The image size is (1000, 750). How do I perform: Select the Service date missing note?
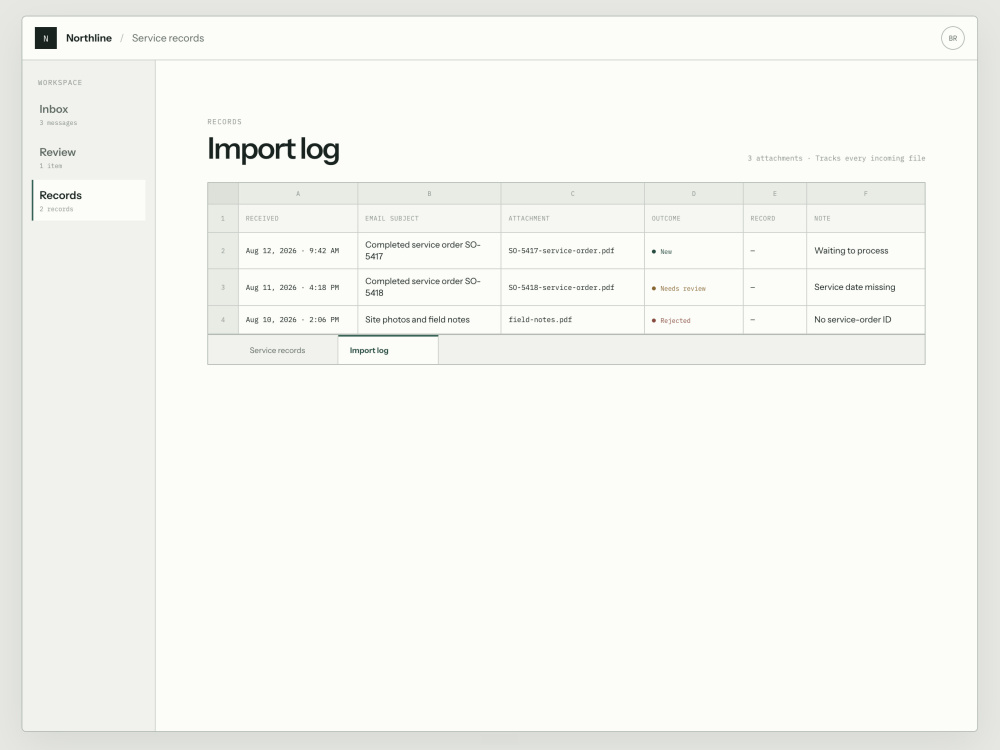click(x=865, y=287)
